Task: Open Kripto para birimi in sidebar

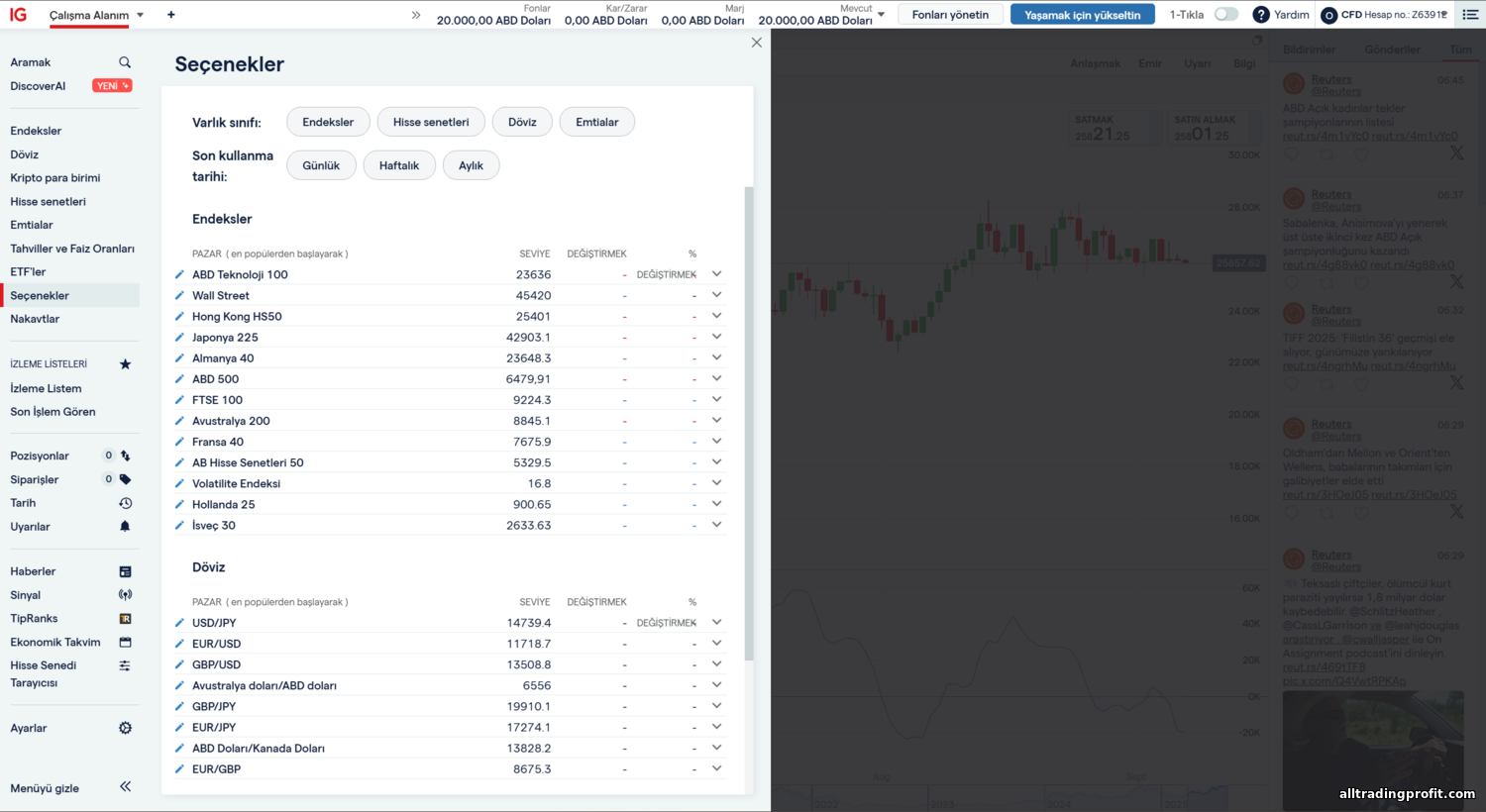Action: pyautogui.click(x=55, y=178)
